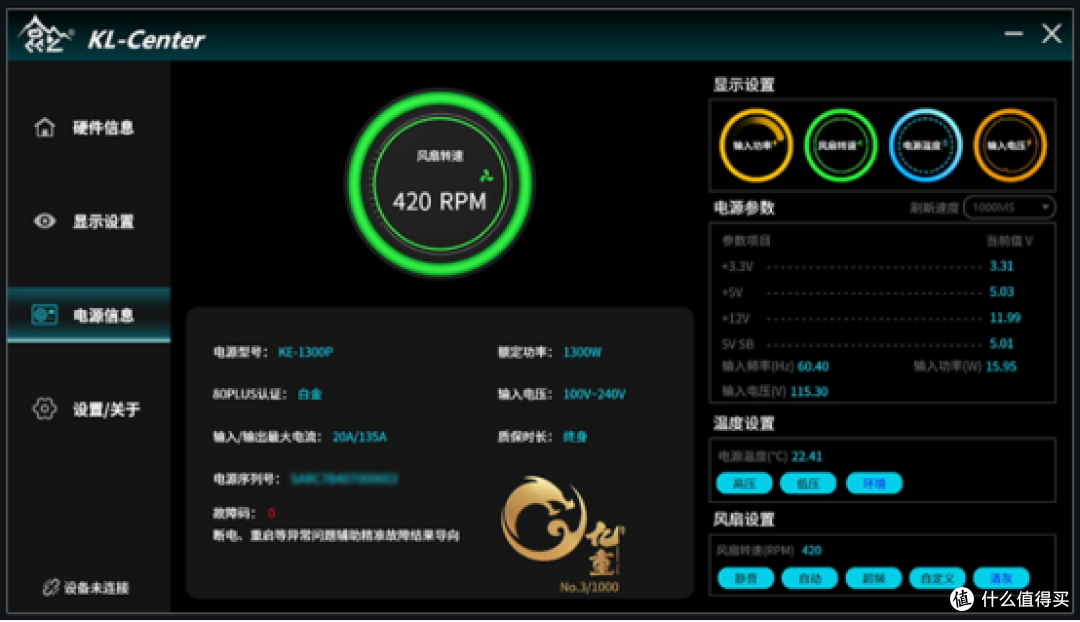Click the 风扇转速(RPM) value "420"
This screenshot has height=622, width=1080.
point(811,550)
